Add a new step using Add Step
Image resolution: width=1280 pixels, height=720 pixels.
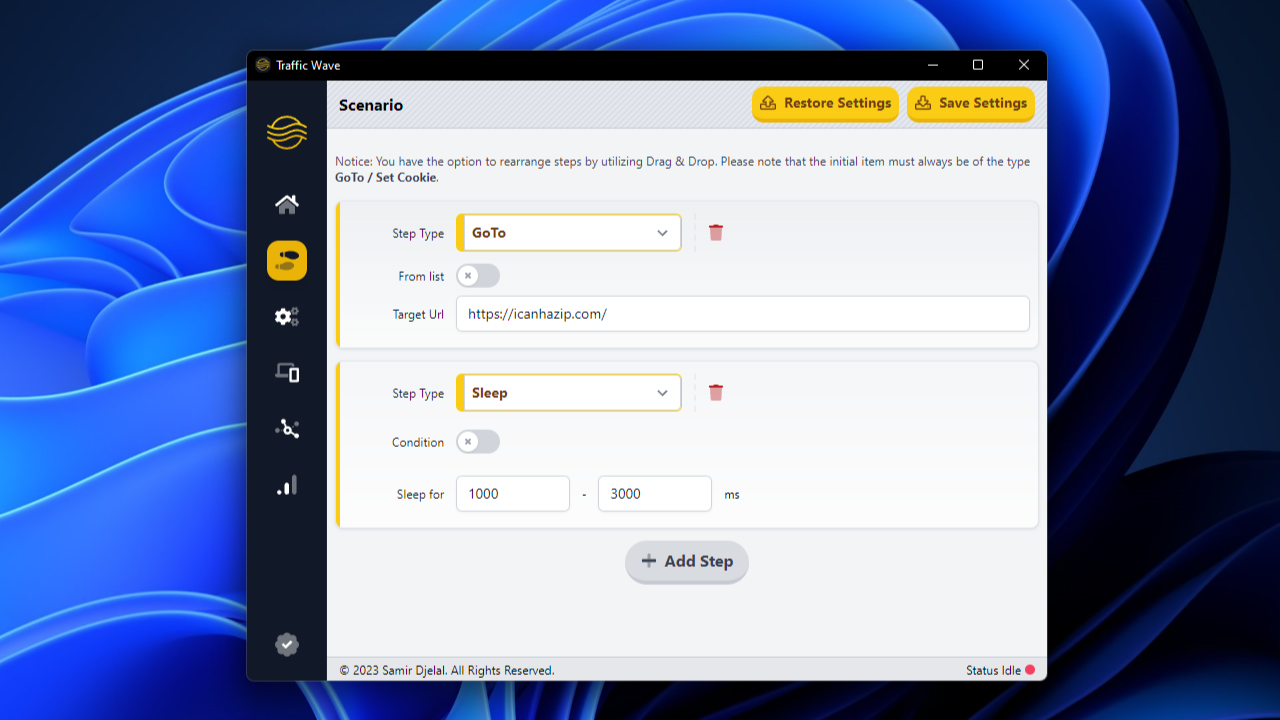pos(687,562)
